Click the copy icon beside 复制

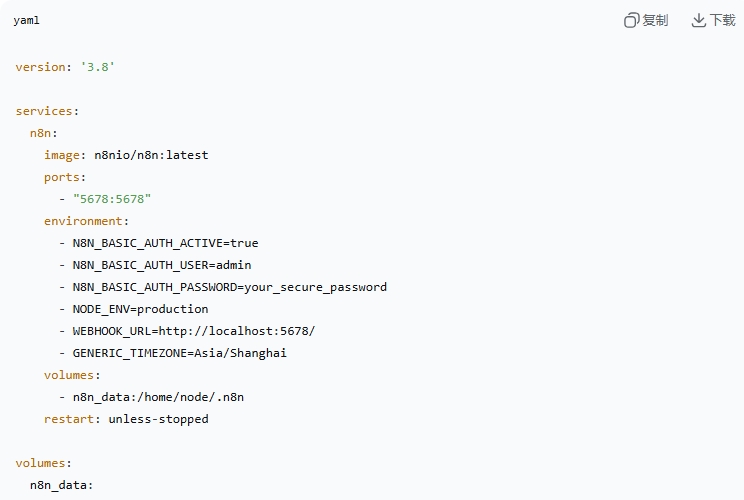632,20
